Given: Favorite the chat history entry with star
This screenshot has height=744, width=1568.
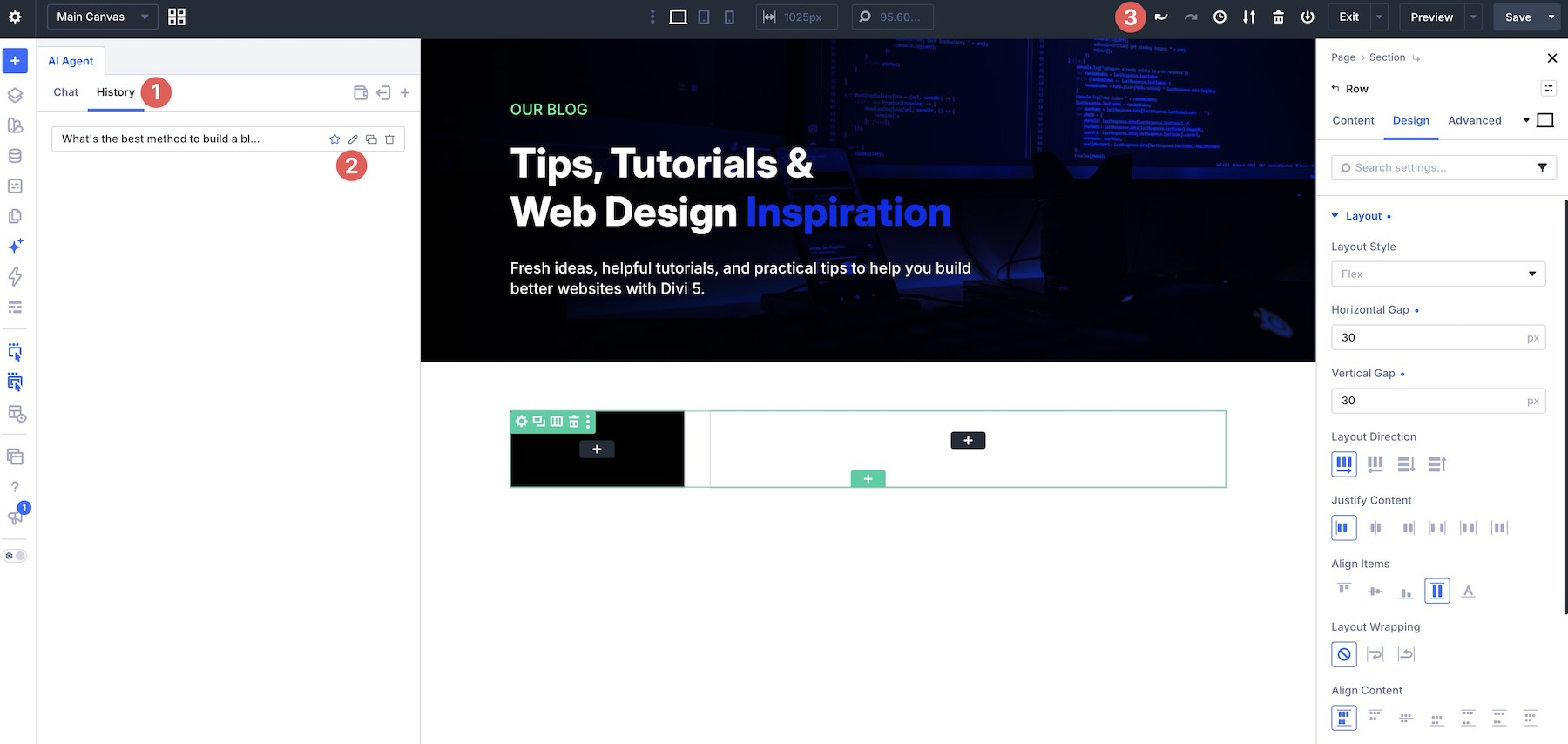Looking at the screenshot, I should pyautogui.click(x=335, y=139).
